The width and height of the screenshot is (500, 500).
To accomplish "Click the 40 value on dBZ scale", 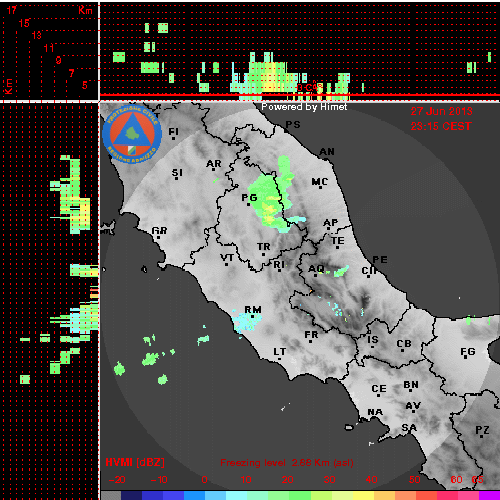I will [x=371, y=480].
